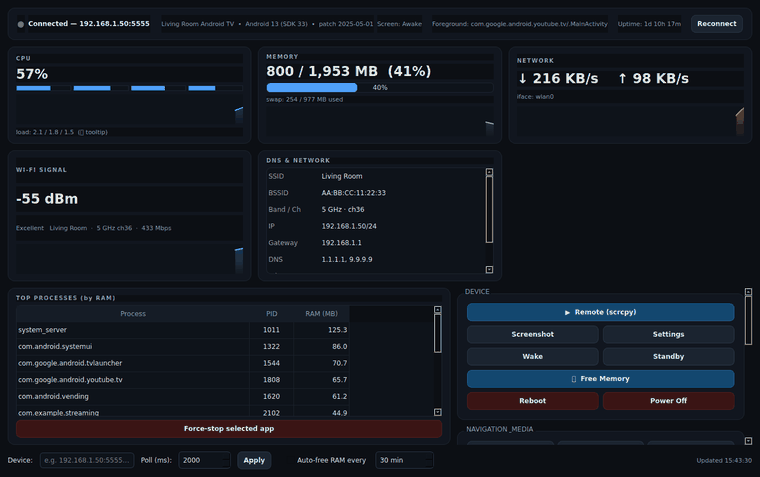This screenshot has height=477, width=760.
Task: Focus the Device address input field
Action: 87,460
